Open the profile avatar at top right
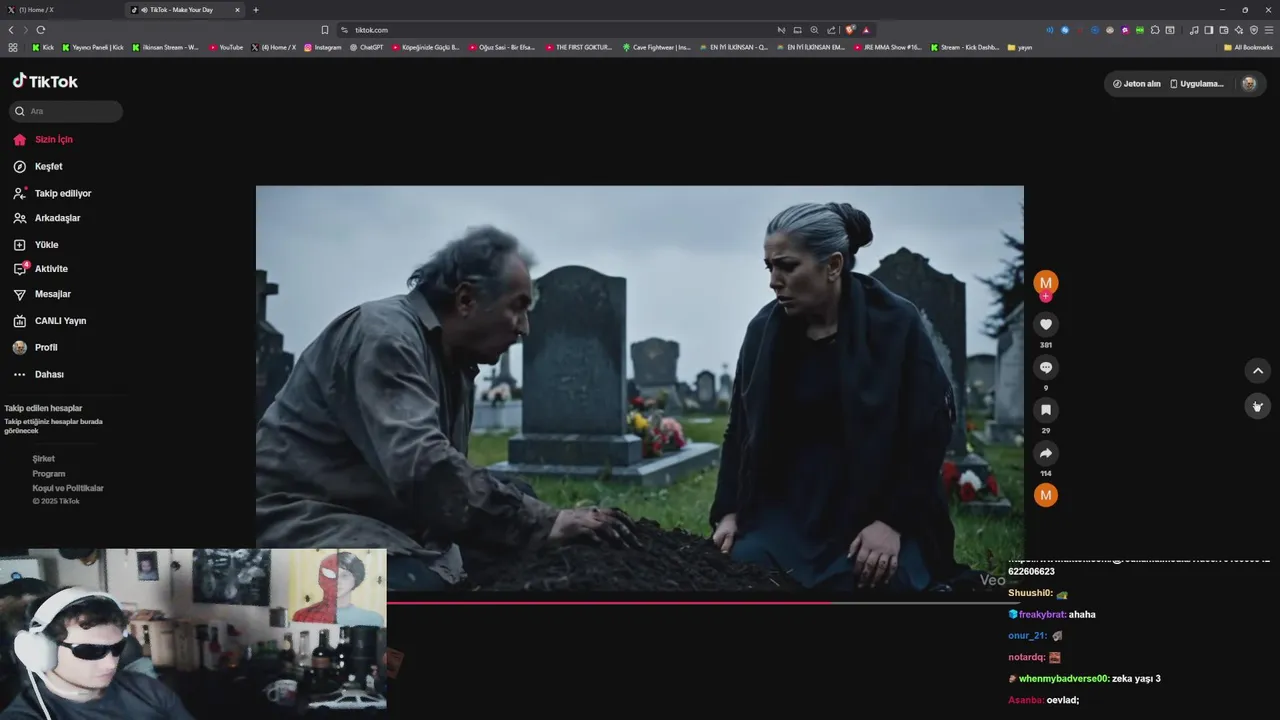 1249,84
